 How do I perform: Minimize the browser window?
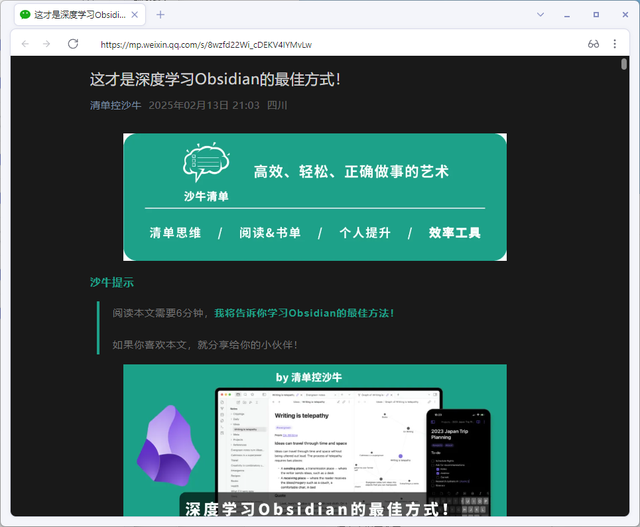(x=567, y=15)
